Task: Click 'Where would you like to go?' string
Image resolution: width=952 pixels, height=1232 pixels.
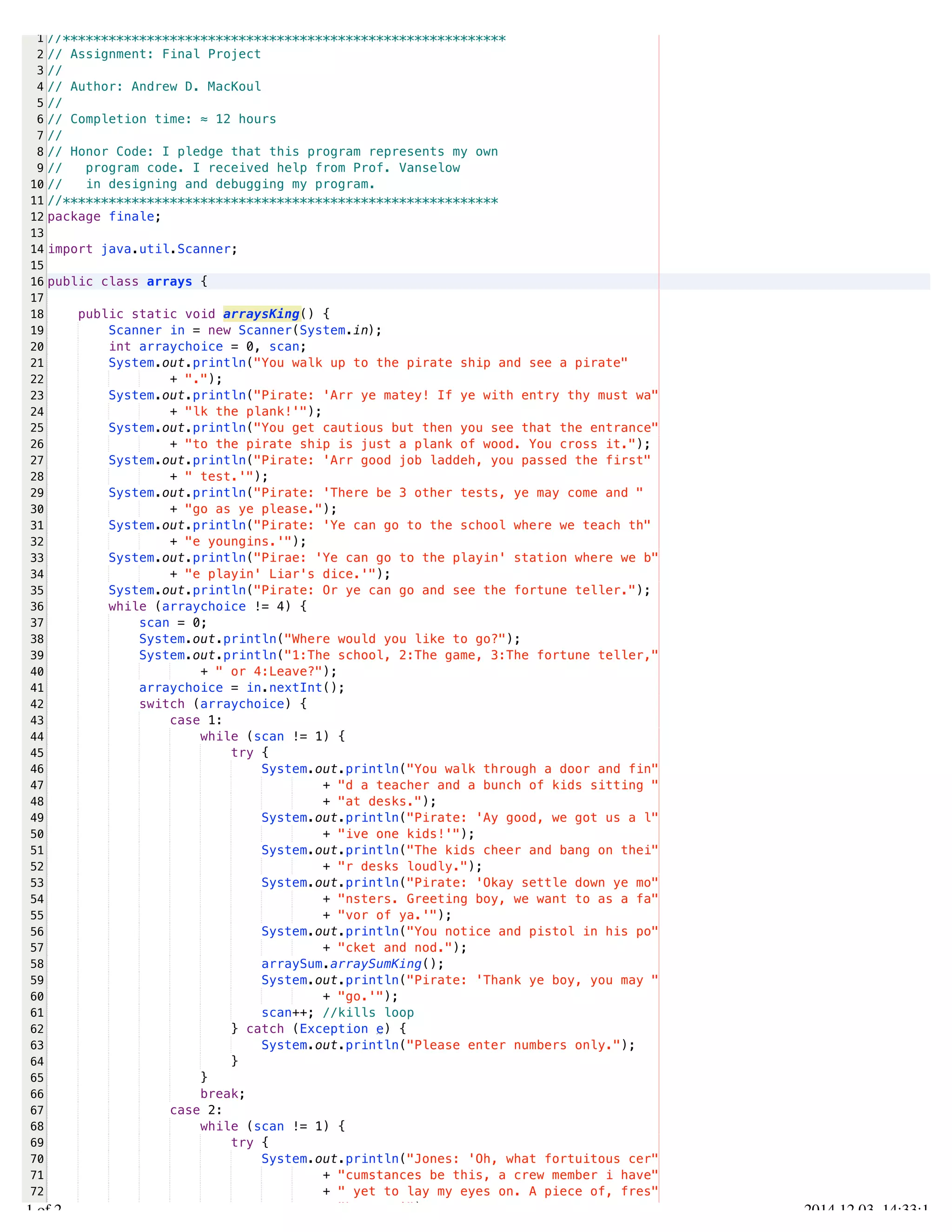Action: [x=394, y=639]
